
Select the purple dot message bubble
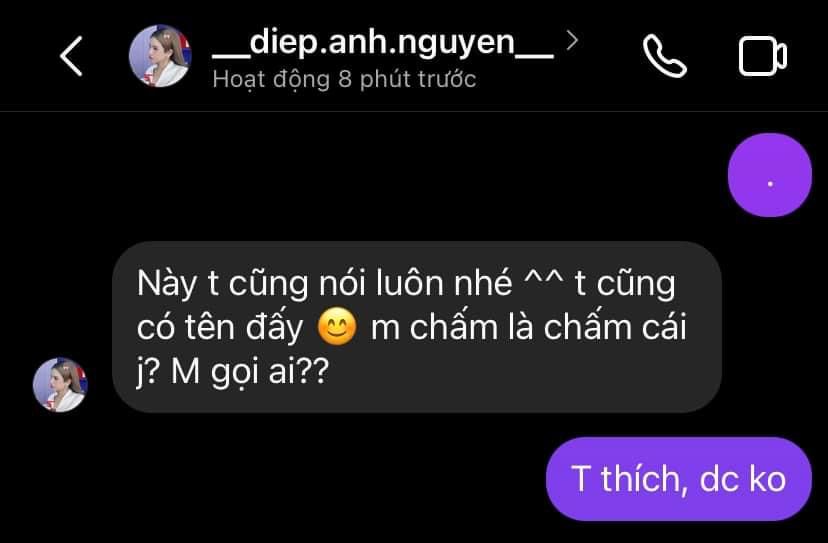pyautogui.click(x=769, y=175)
